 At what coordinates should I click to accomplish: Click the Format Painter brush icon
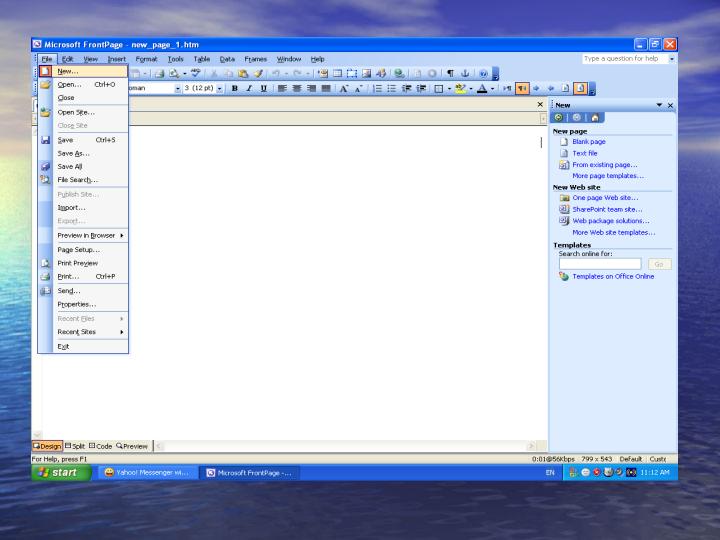(x=258, y=73)
